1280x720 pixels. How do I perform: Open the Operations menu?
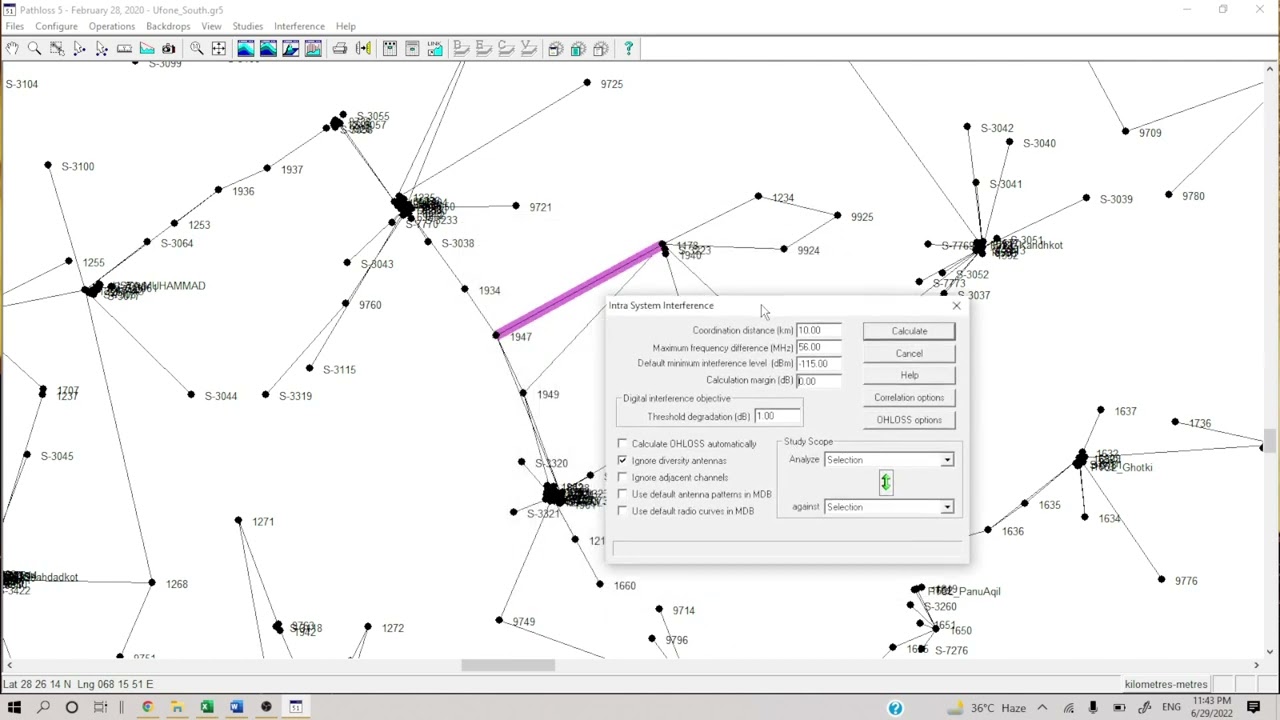coord(111,26)
